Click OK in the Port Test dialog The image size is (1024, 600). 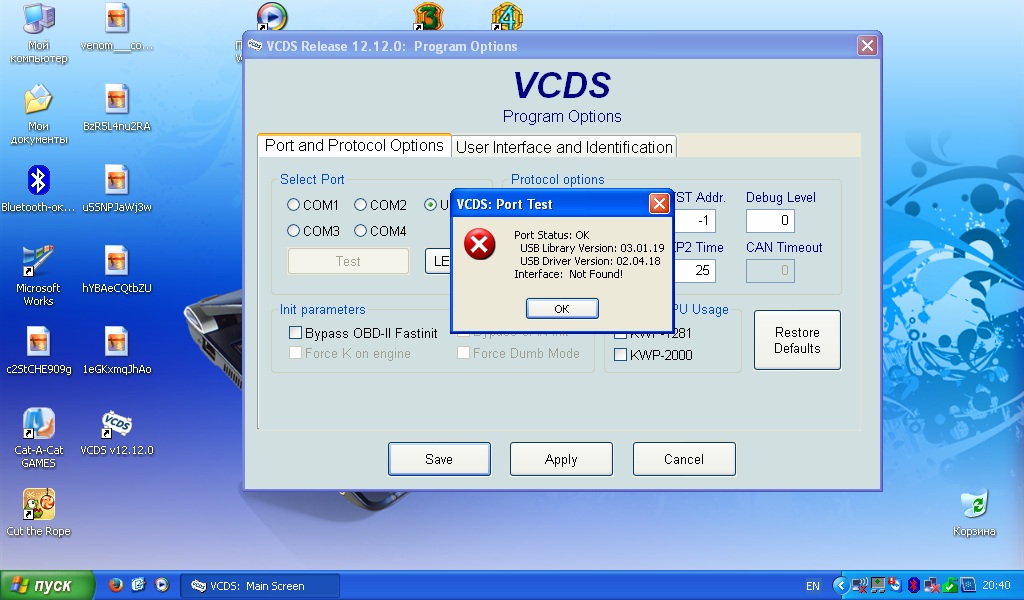click(x=562, y=309)
